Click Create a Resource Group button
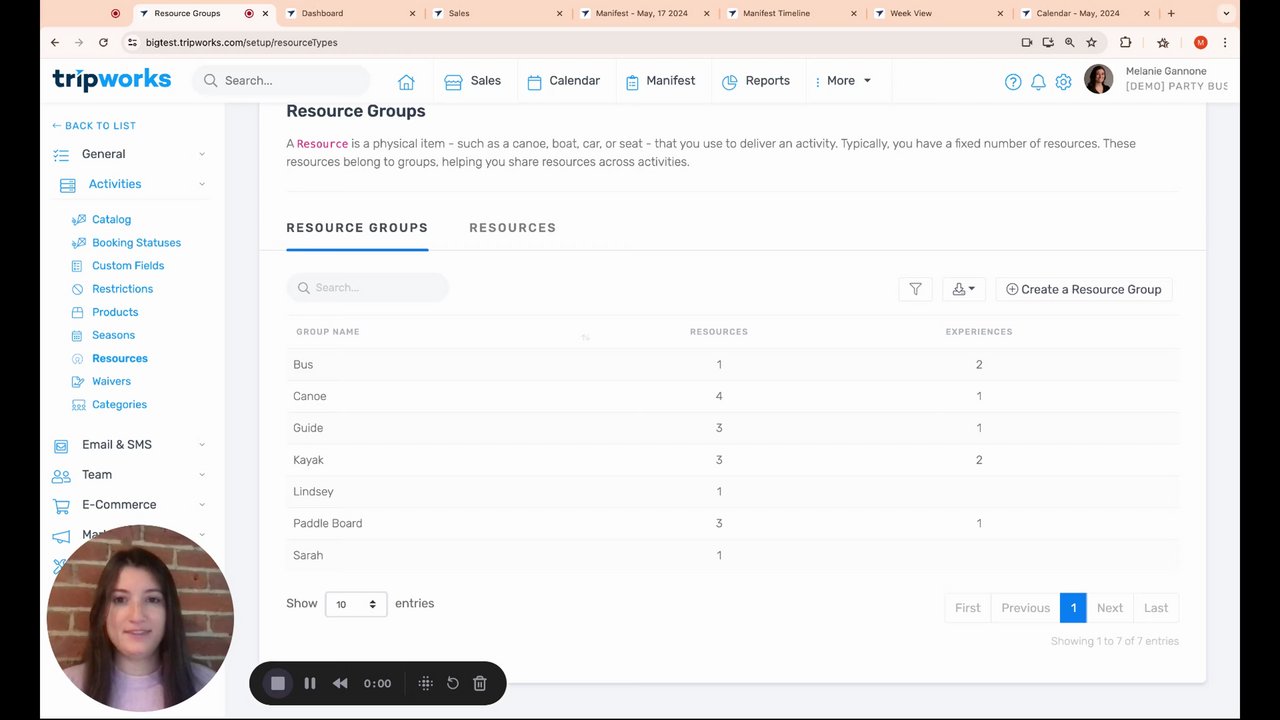Image resolution: width=1280 pixels, height=720 pixels. pyautogui.click(x=1084, y=289)
